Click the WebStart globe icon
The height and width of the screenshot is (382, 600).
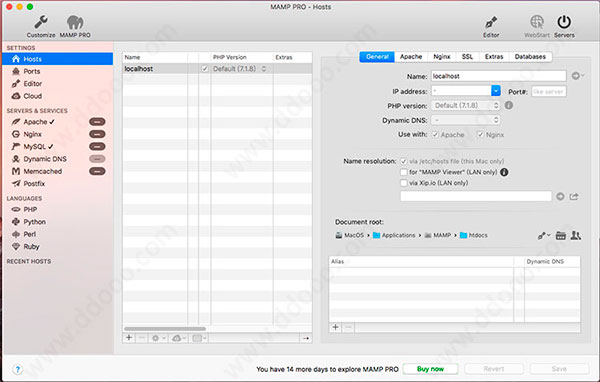[x=537, y=22]
